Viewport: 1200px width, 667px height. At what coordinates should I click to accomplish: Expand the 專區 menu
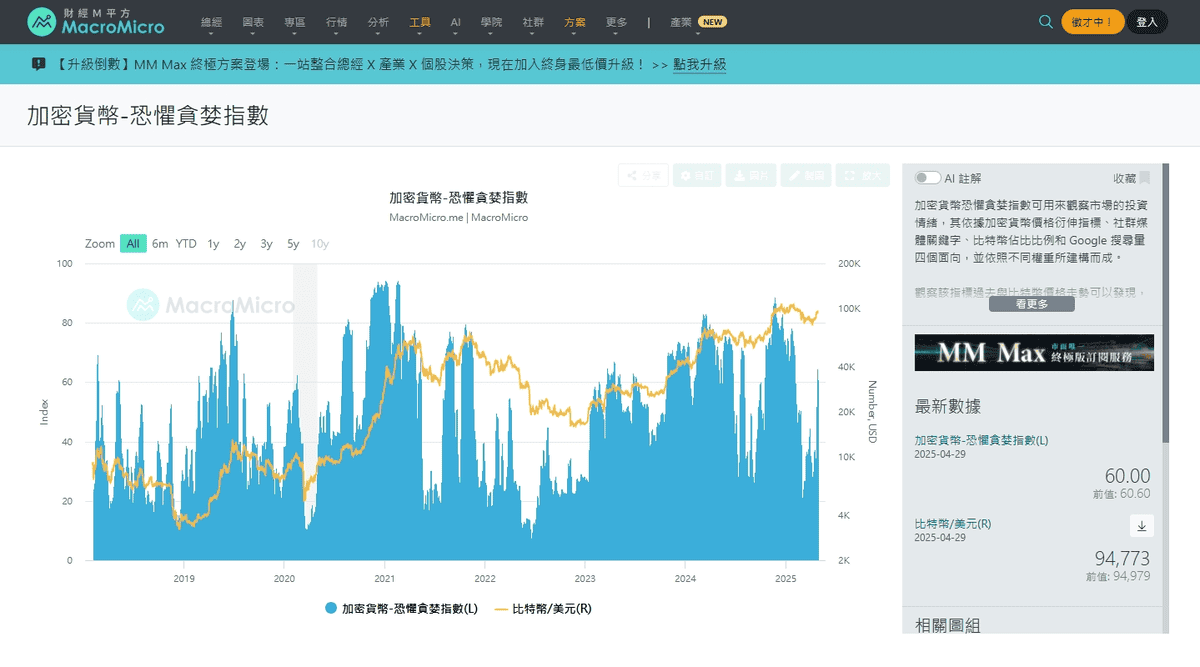[x=295, y=21]
